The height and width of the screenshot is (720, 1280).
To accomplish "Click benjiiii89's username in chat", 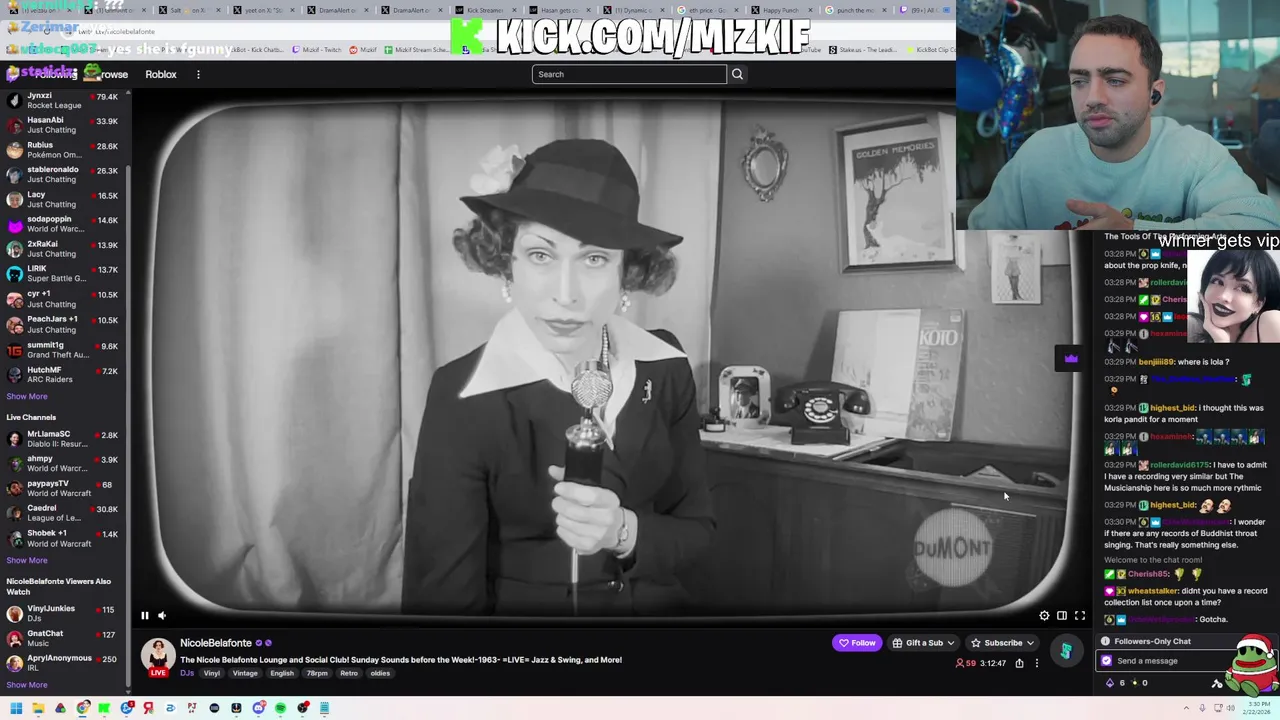I will [1154, 362].
